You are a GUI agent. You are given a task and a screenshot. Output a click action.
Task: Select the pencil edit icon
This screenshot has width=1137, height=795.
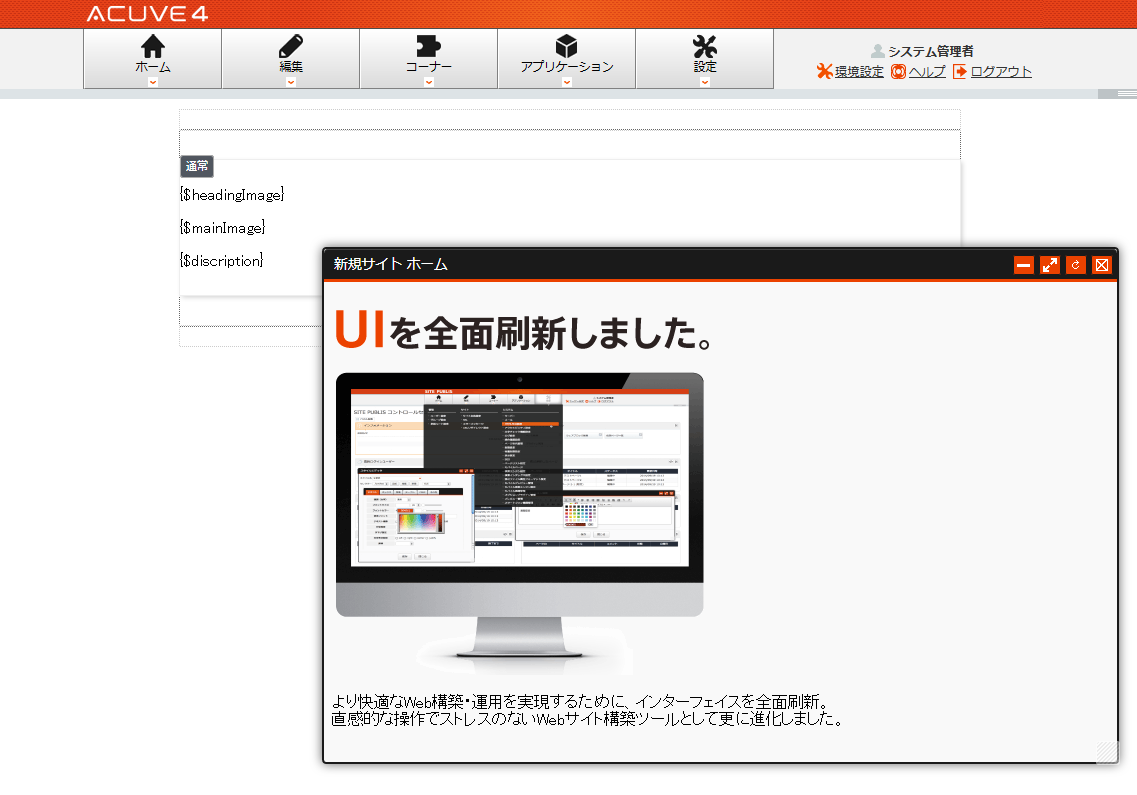pyautogui.click(x=291, y=46)
